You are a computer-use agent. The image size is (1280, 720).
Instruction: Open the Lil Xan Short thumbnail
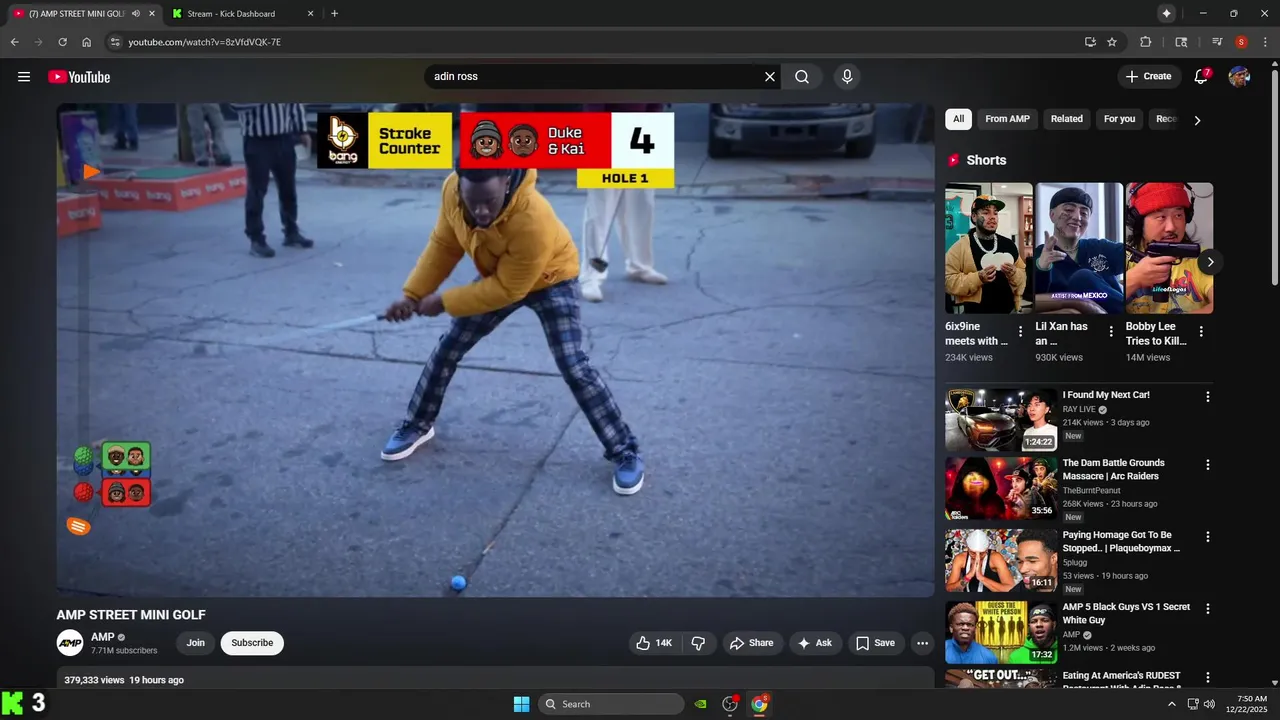[1079, 248]
